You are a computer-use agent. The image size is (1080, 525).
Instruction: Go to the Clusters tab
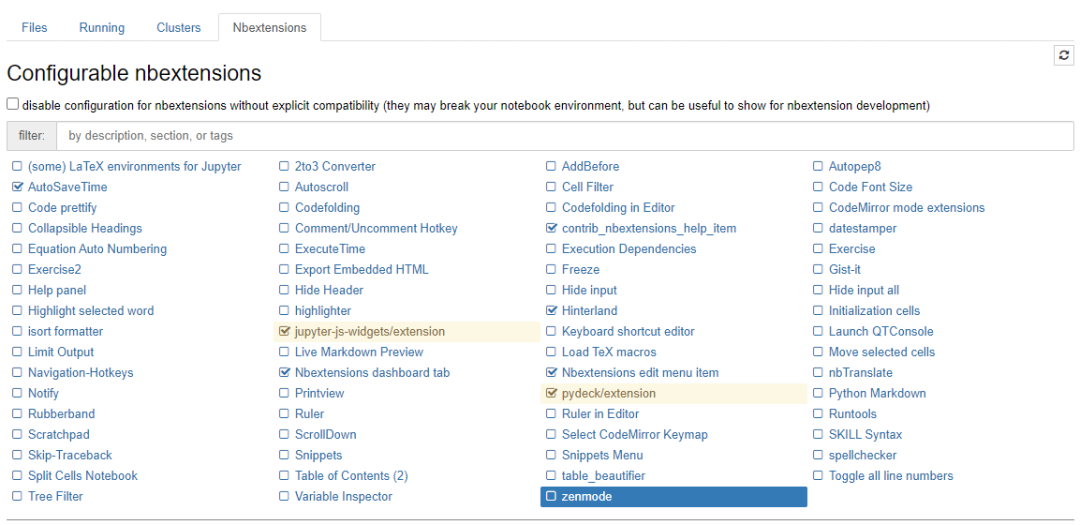[x=179, y=28]
